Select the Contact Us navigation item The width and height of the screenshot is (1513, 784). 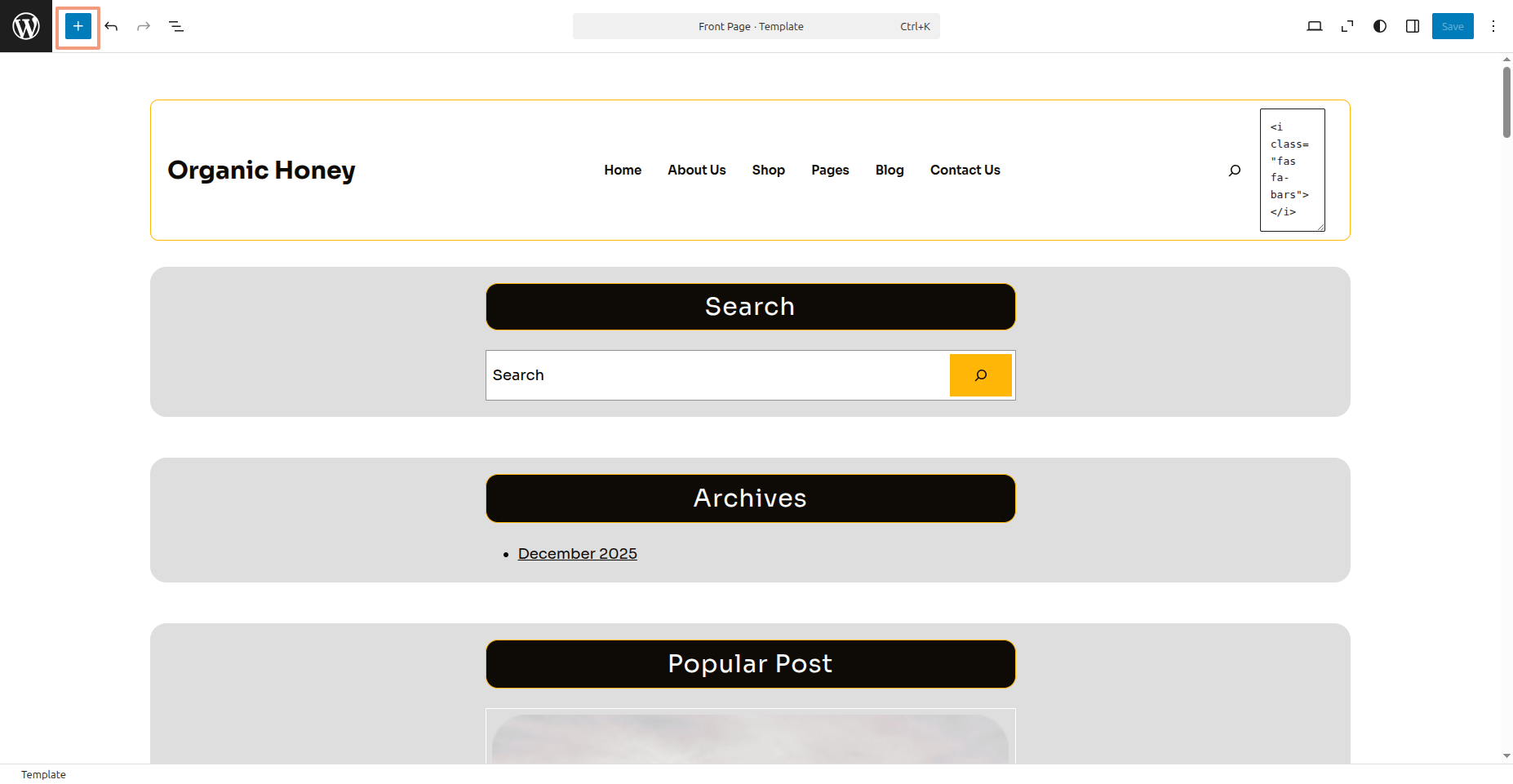pyautogui.click(x=965, y=170)
